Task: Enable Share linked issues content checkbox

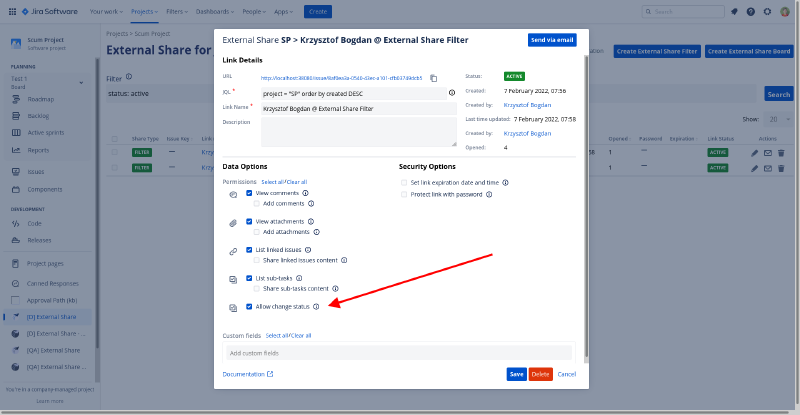Action: pos(257,260)
